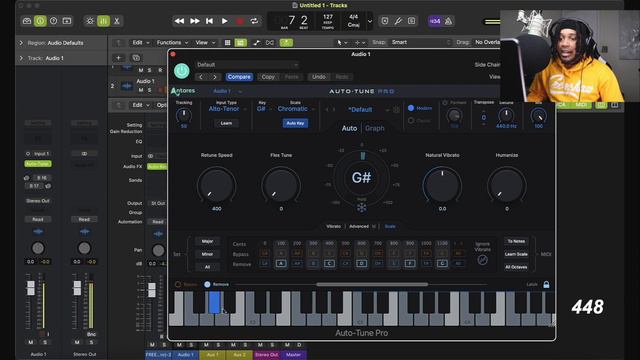Screen dimensions: 640x360
Task: Toggle the Automation curve icon
Action: tap(256, 42)
